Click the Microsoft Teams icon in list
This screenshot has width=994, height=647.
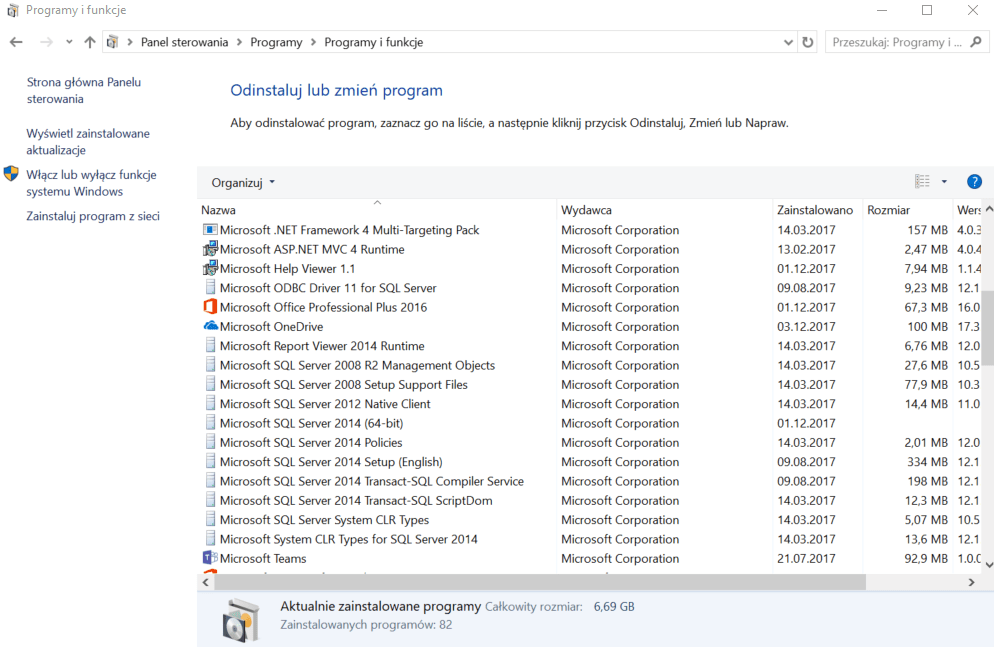coord(210,558)
